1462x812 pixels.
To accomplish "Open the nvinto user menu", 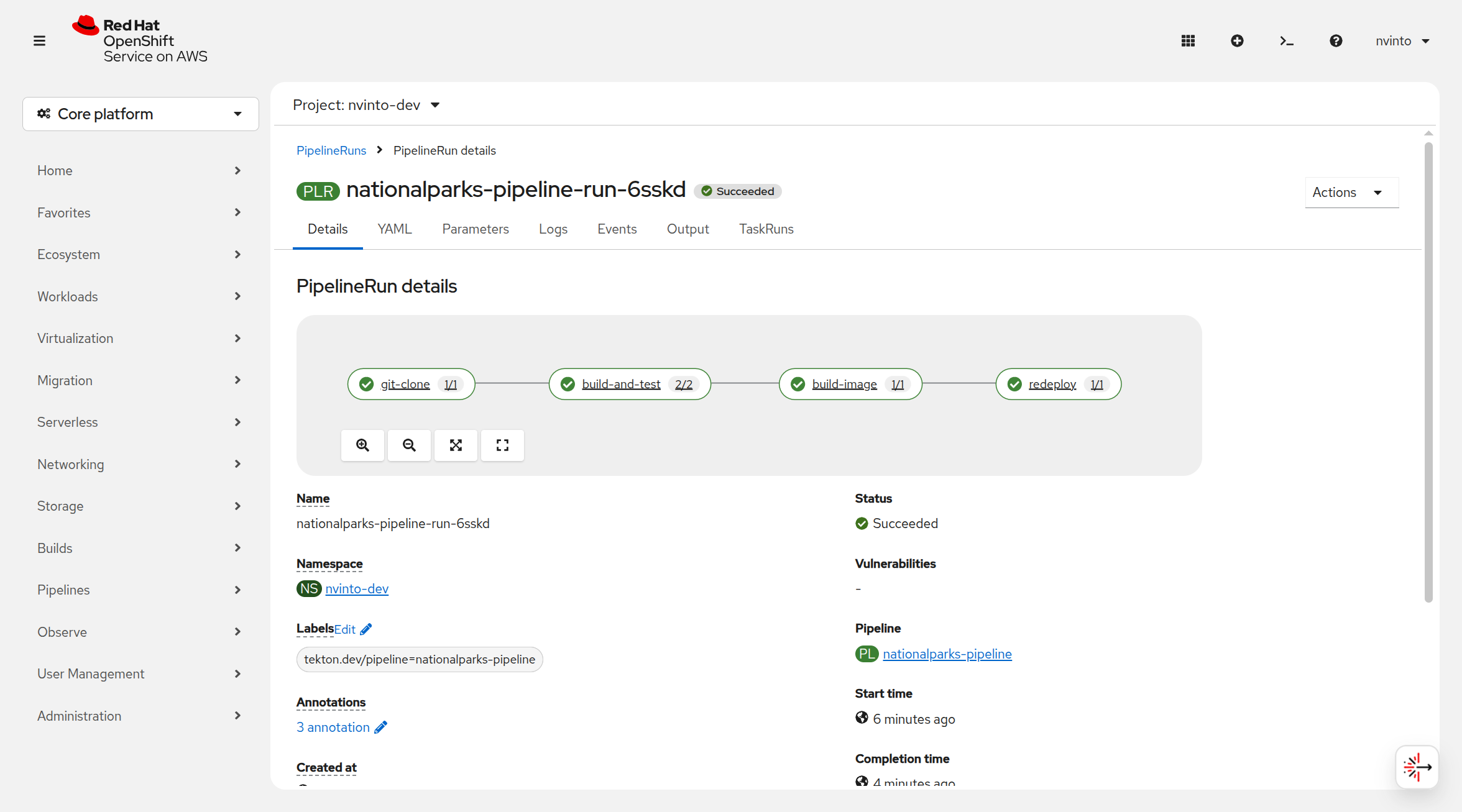I will (x=1402, y=41).
